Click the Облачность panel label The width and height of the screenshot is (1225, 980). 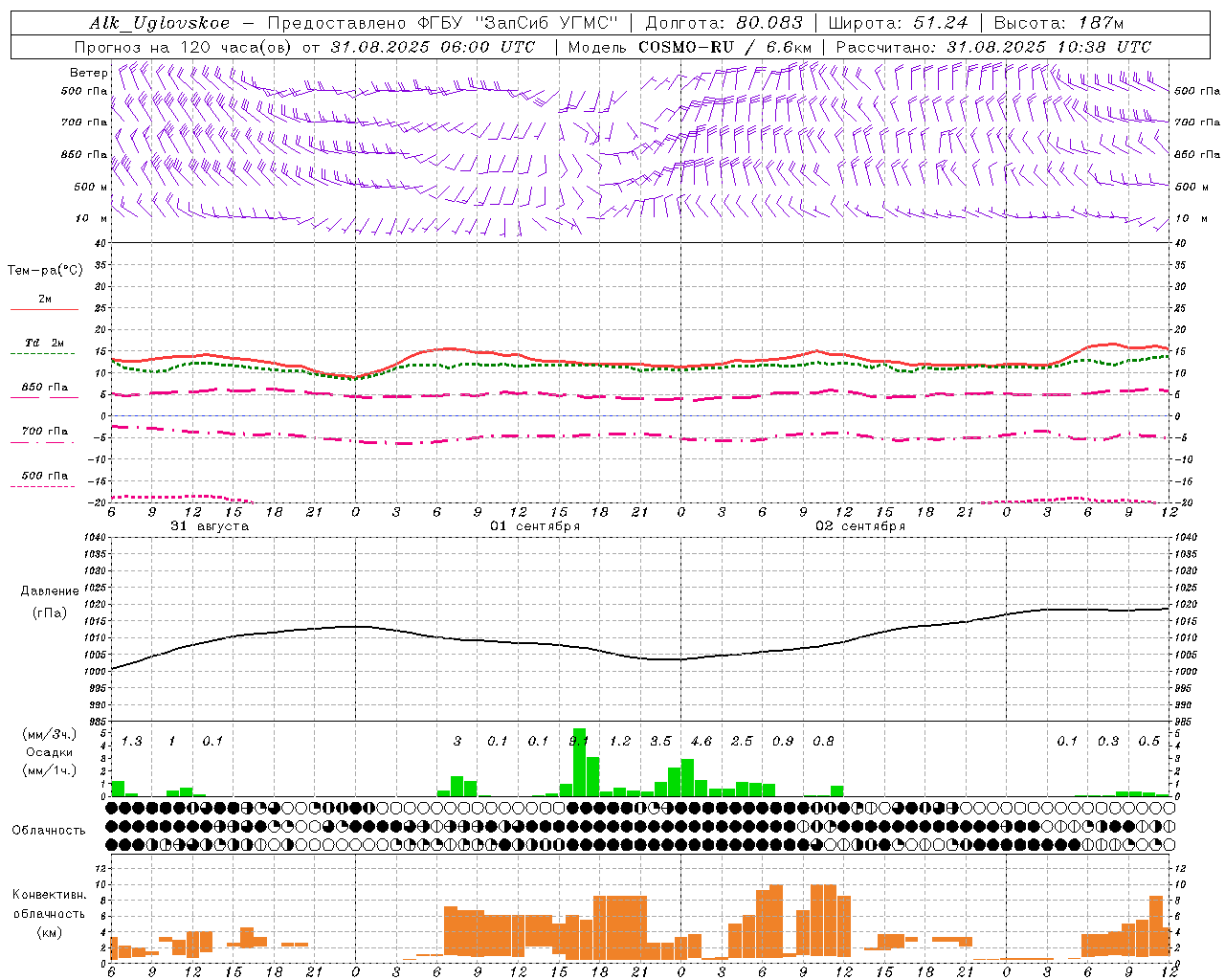49,831
